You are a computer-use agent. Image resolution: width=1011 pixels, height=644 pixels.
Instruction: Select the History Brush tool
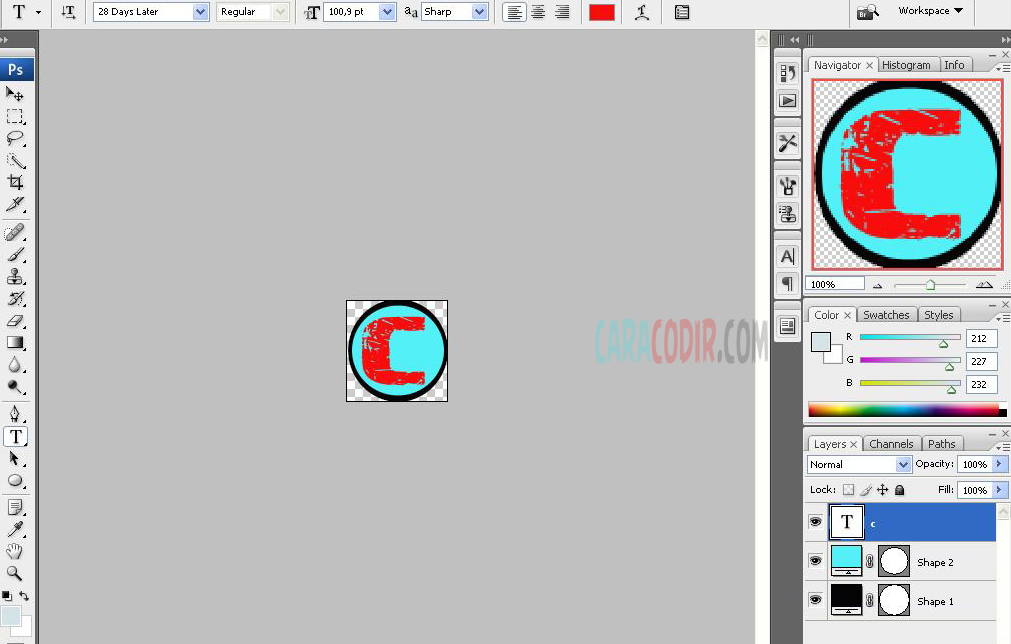point(14,298)
